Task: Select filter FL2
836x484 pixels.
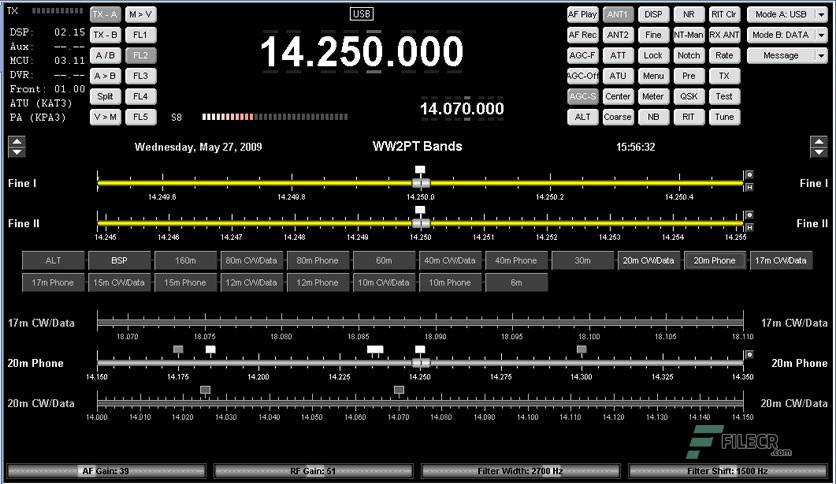Action: click(x=141, y=55)
